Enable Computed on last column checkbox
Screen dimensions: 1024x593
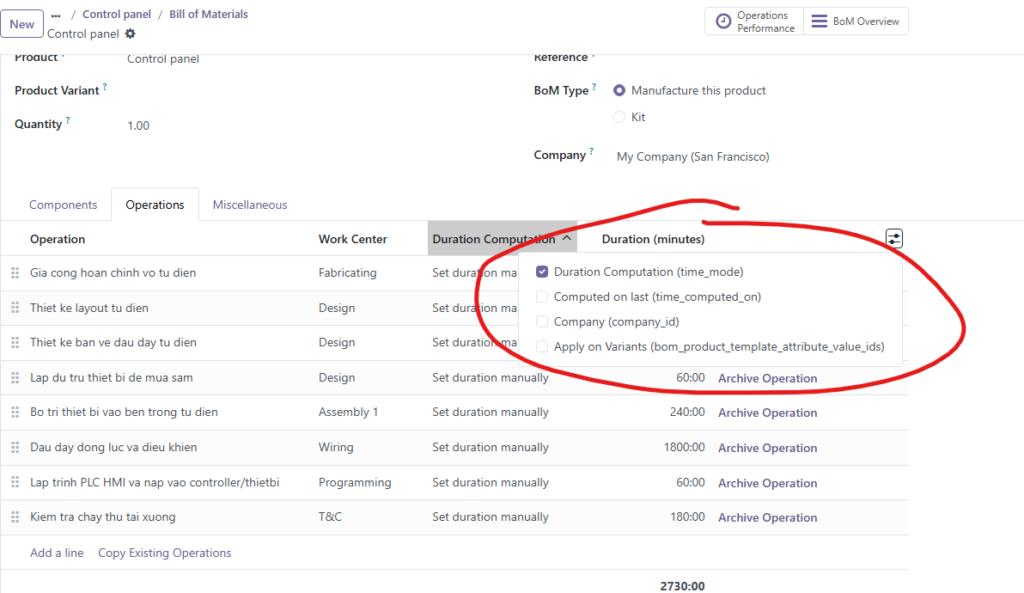click(542, 297)
